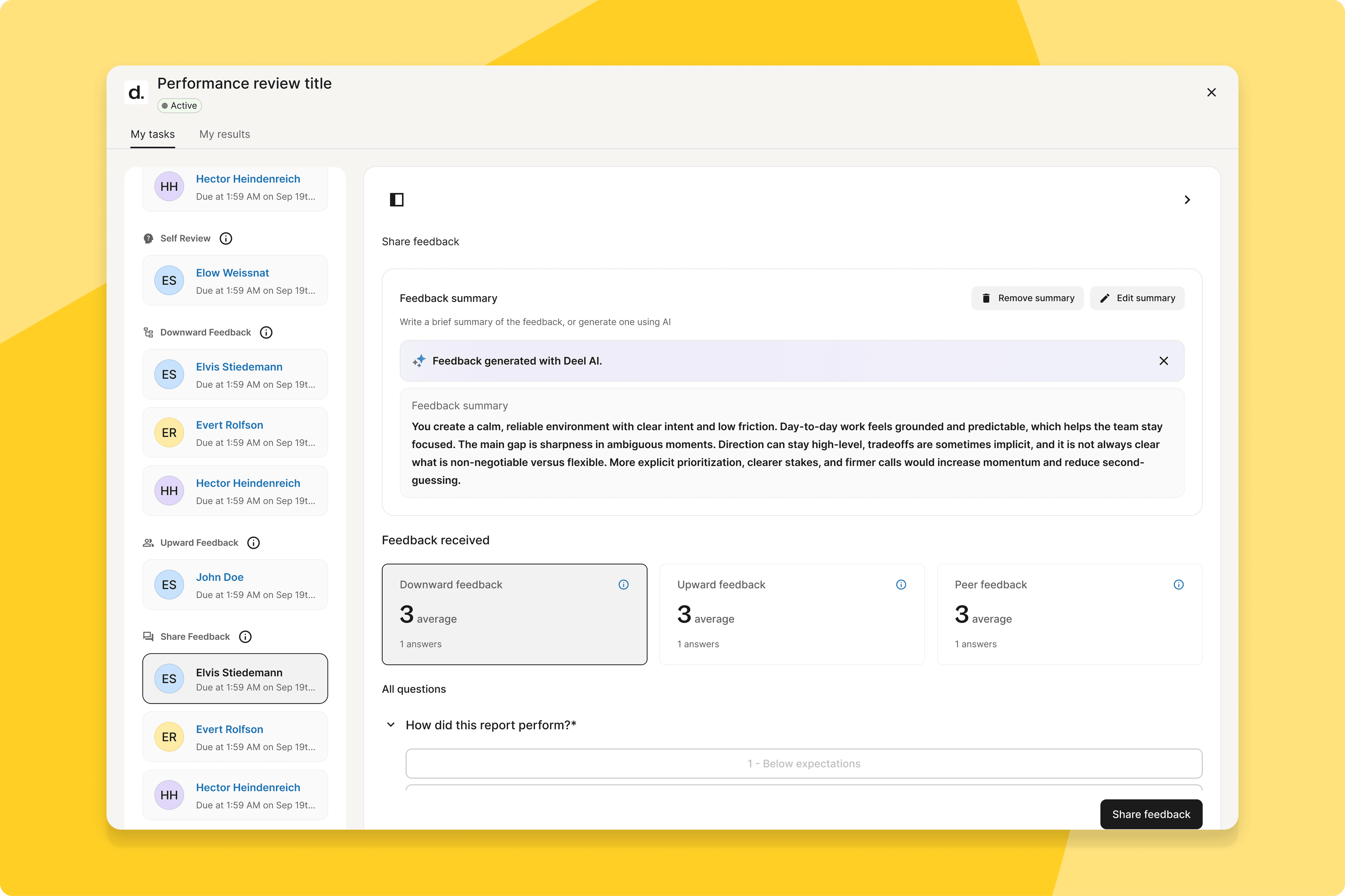The image size is (1345, 896).
Task: Dismiss the Deel AI generated banner
Action: click(x=1164, y=361)
